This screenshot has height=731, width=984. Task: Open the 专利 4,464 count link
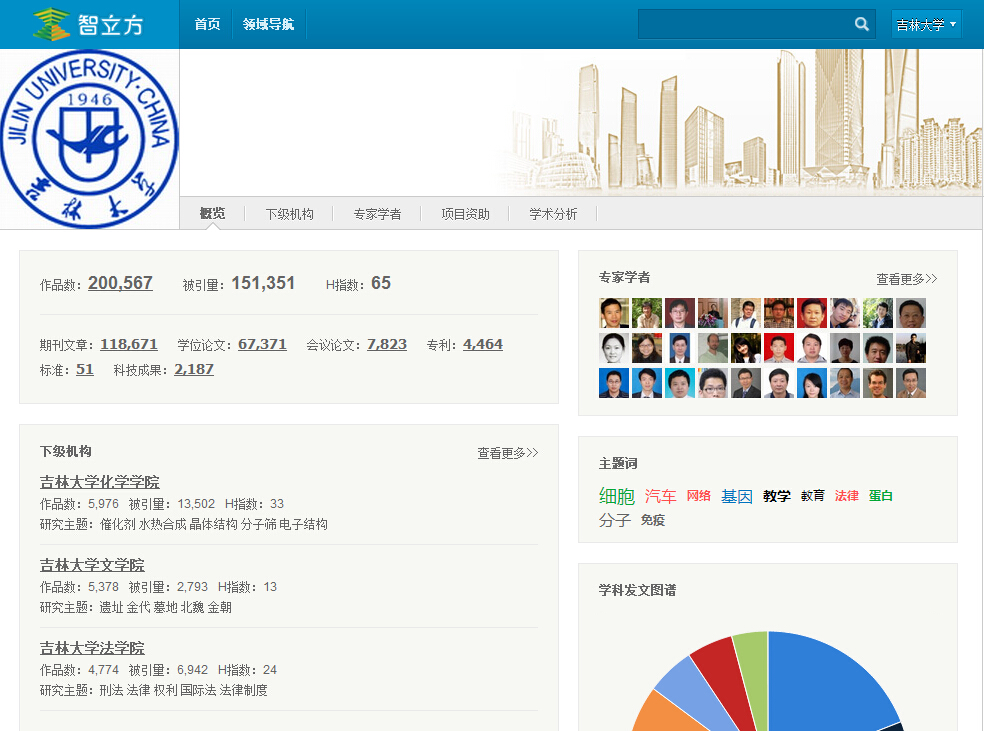pyautogui.click(x=482, y=344)
